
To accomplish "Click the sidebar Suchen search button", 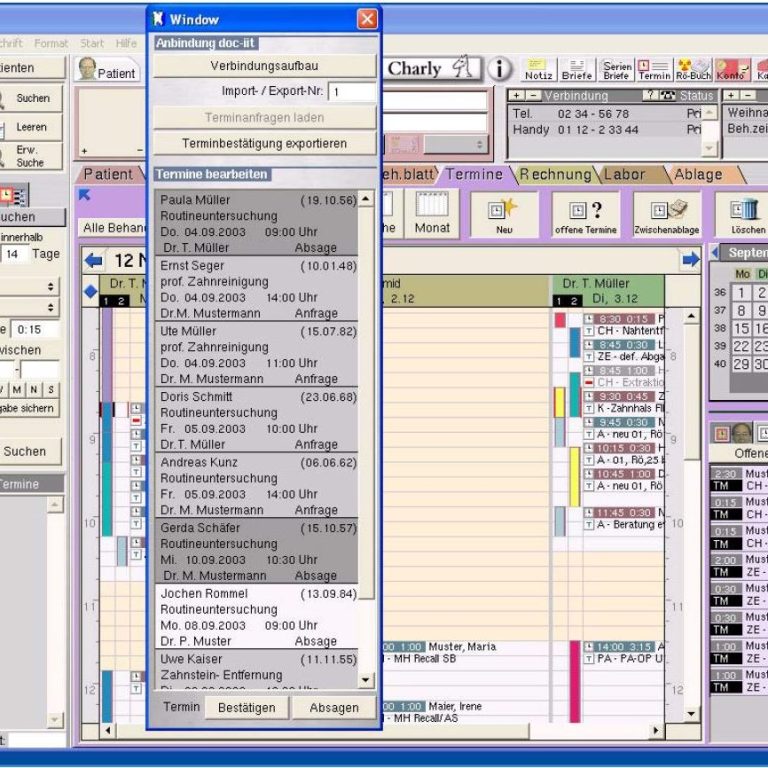I will click(30, 98).
